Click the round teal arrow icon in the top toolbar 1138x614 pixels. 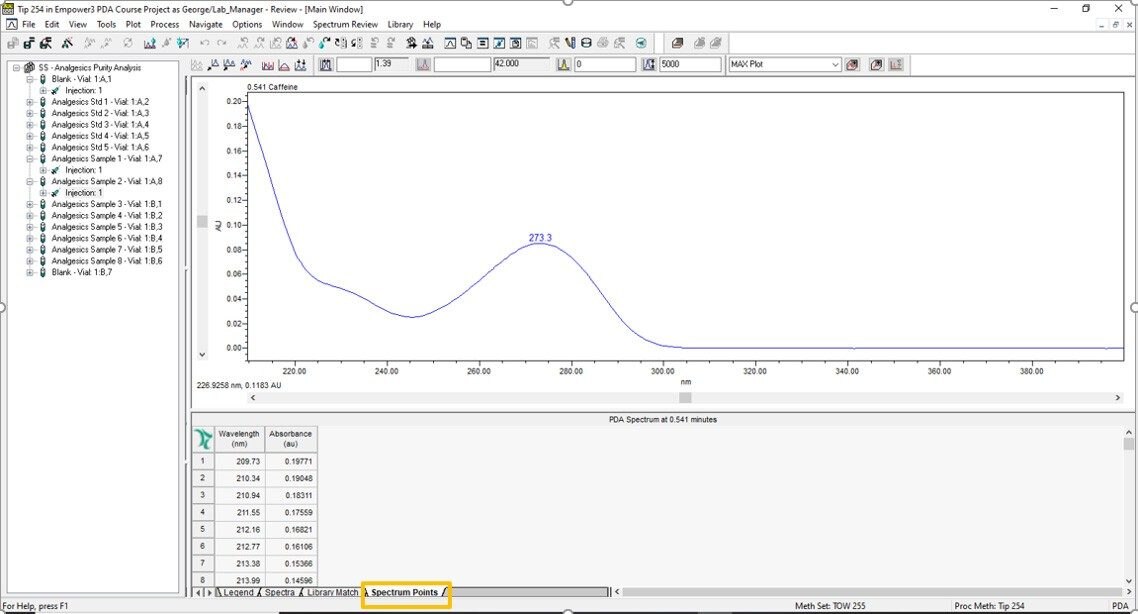point(641,44)
